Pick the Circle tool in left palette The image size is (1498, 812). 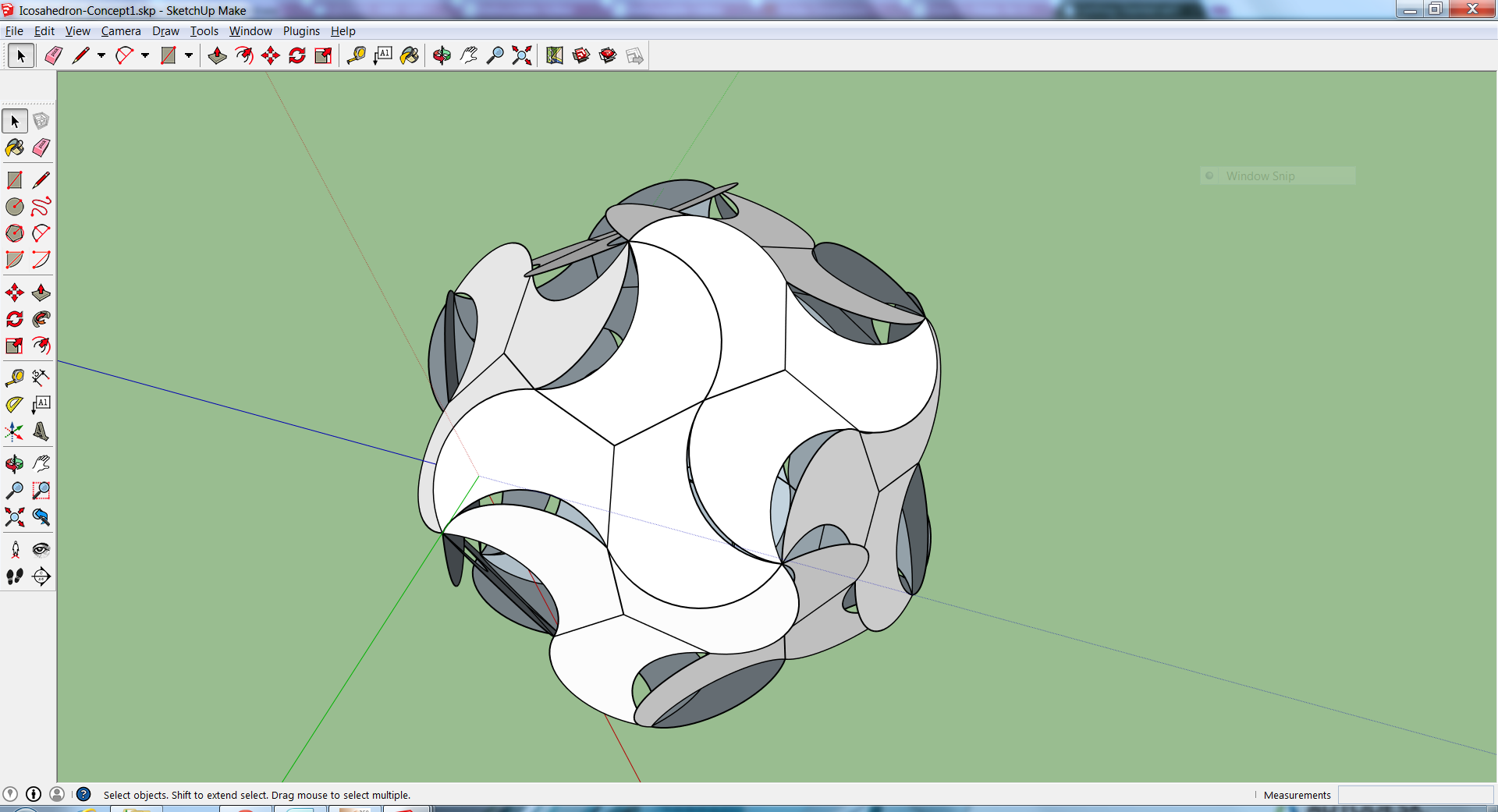click(x=15, y=207)
